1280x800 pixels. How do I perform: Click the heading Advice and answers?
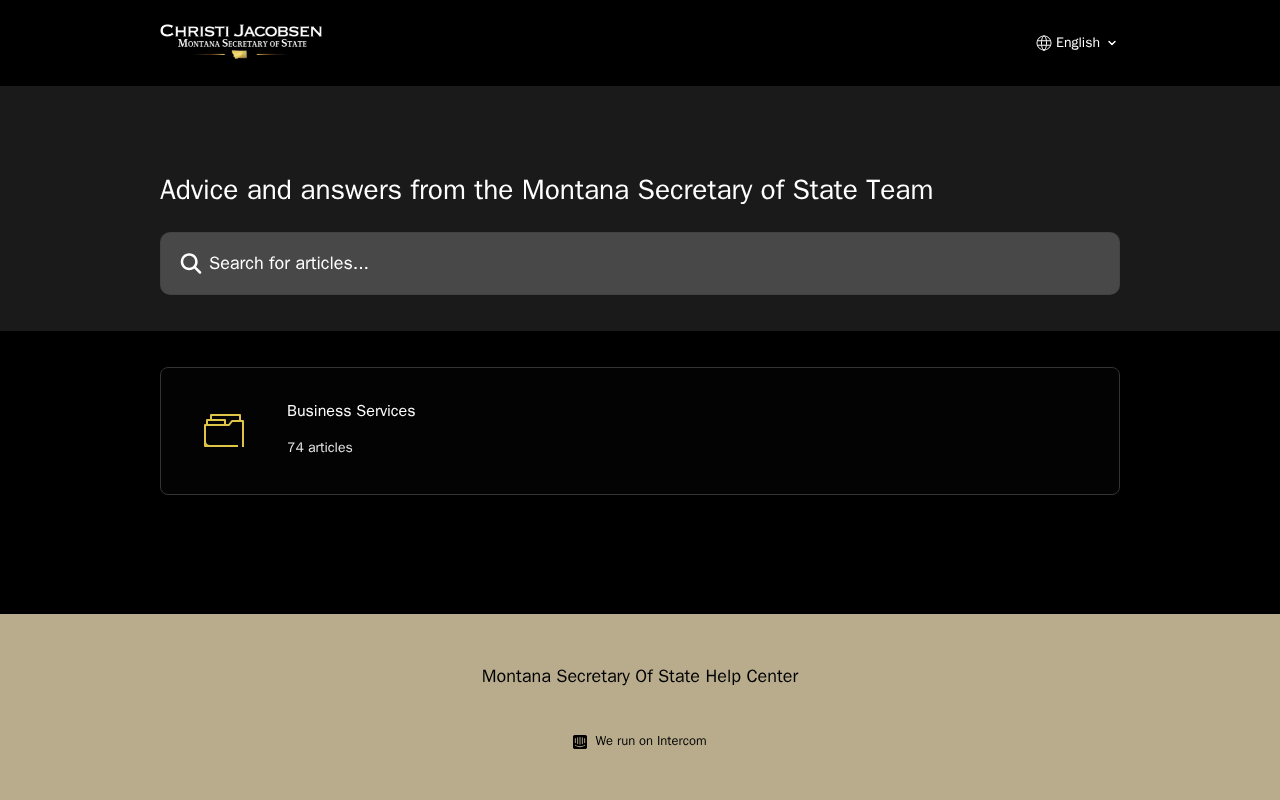pyautogui.click(x=546, y=190)
